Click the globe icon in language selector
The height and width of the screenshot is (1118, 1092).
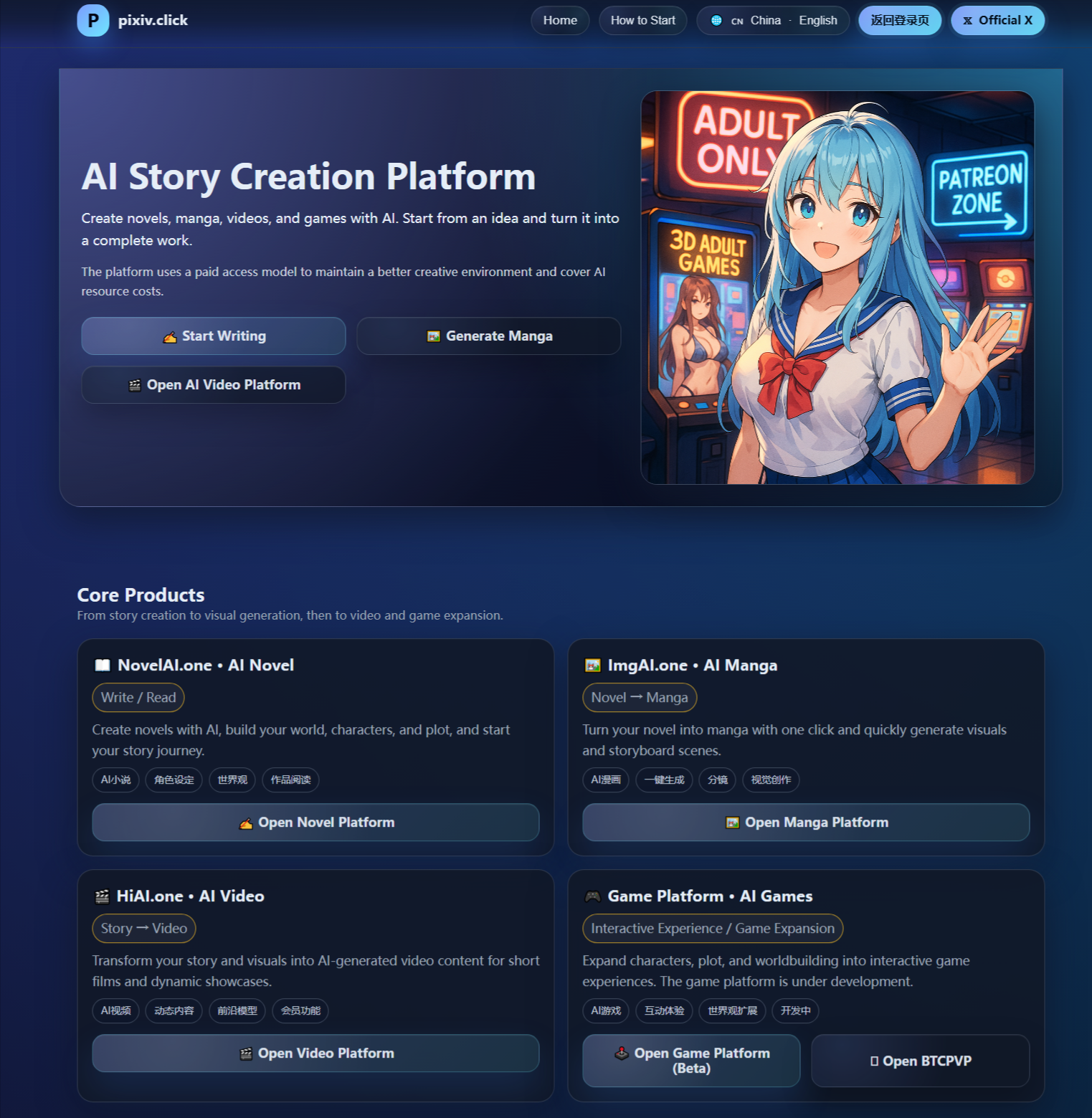716,21
